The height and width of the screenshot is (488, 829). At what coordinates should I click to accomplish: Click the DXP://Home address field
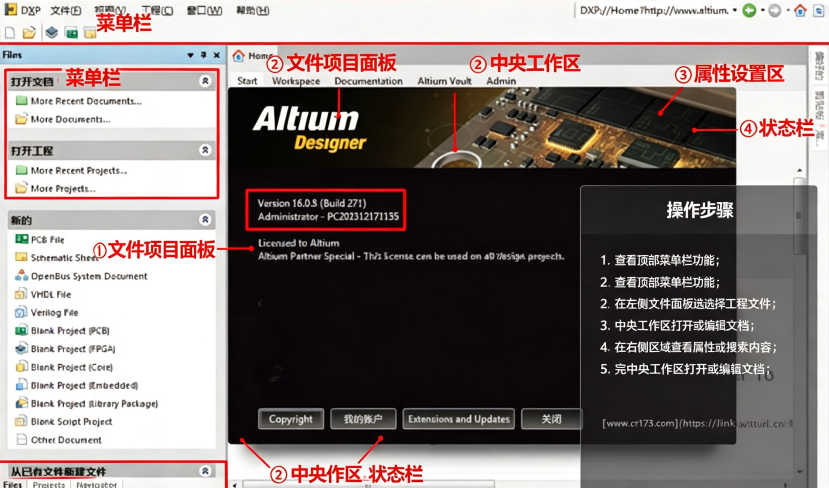653,11
